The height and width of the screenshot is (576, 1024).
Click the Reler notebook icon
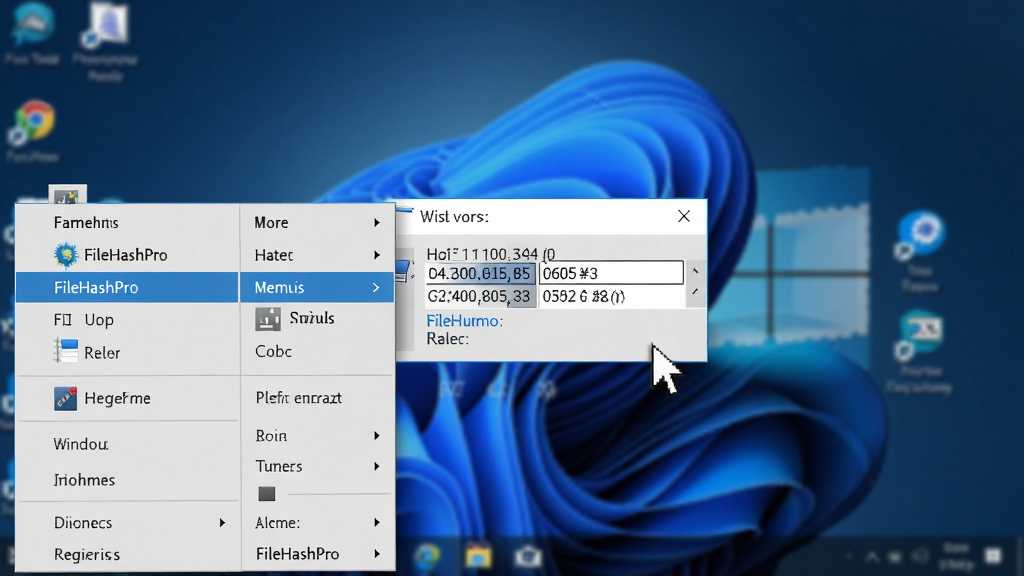65,351
